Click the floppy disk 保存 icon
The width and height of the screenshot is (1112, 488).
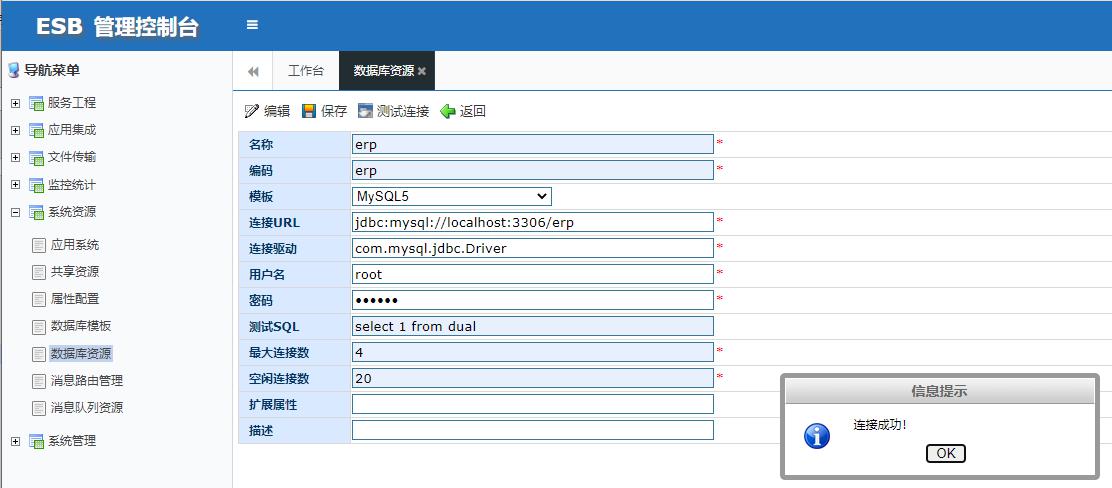[308, 111]
